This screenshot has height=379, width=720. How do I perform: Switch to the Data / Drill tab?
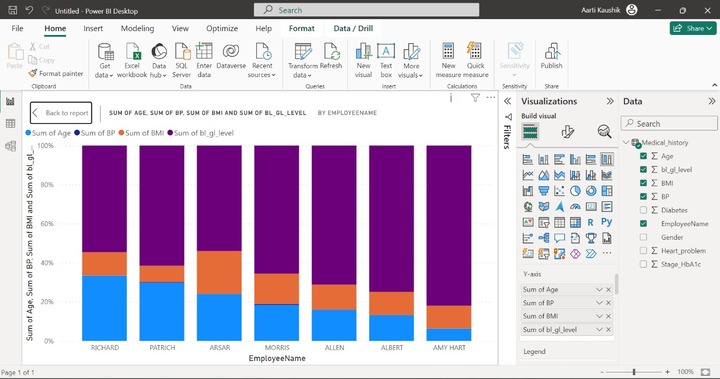353,28
